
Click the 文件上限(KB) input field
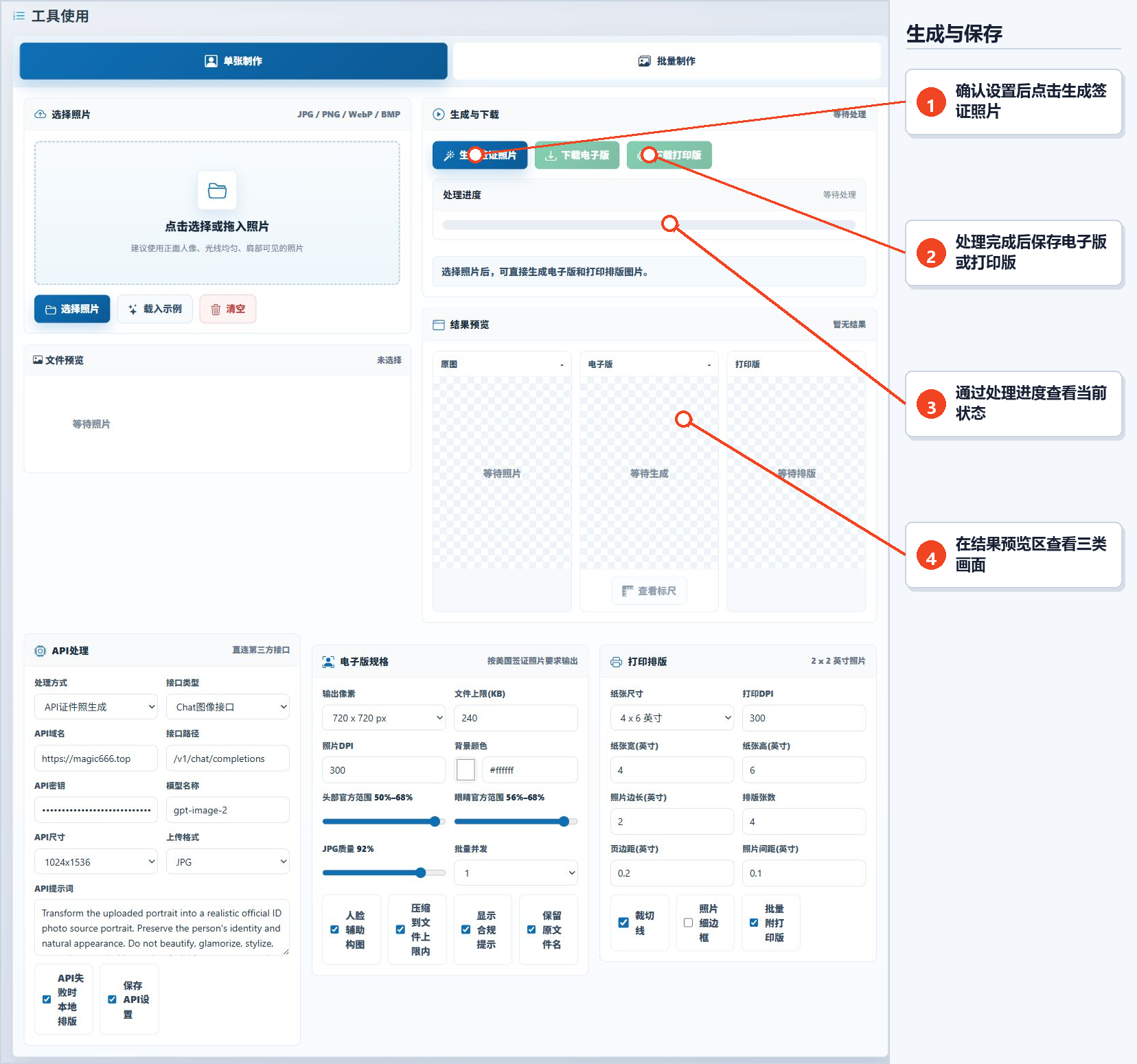(516, 718)
